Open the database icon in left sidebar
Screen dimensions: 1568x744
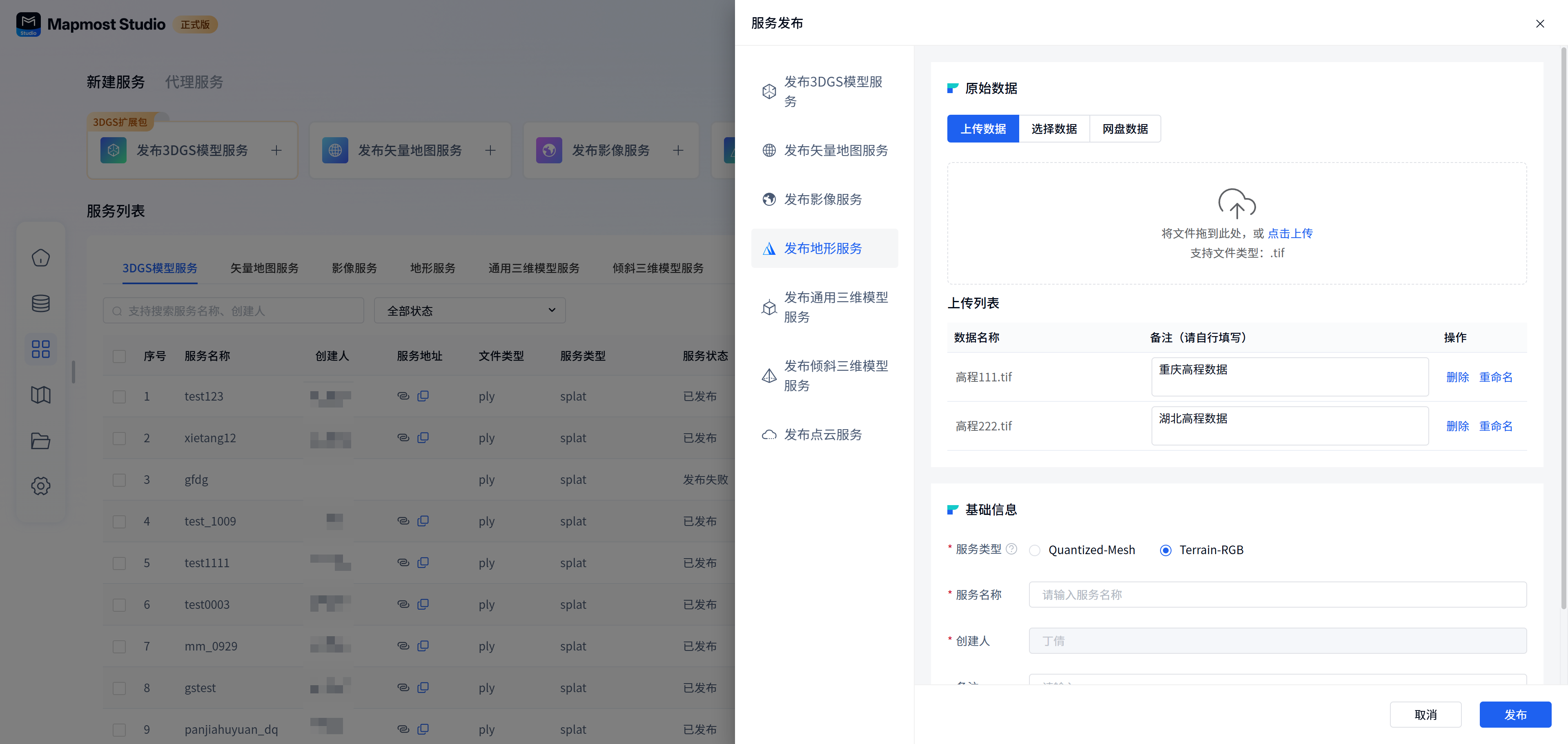[x=41, y=303]
